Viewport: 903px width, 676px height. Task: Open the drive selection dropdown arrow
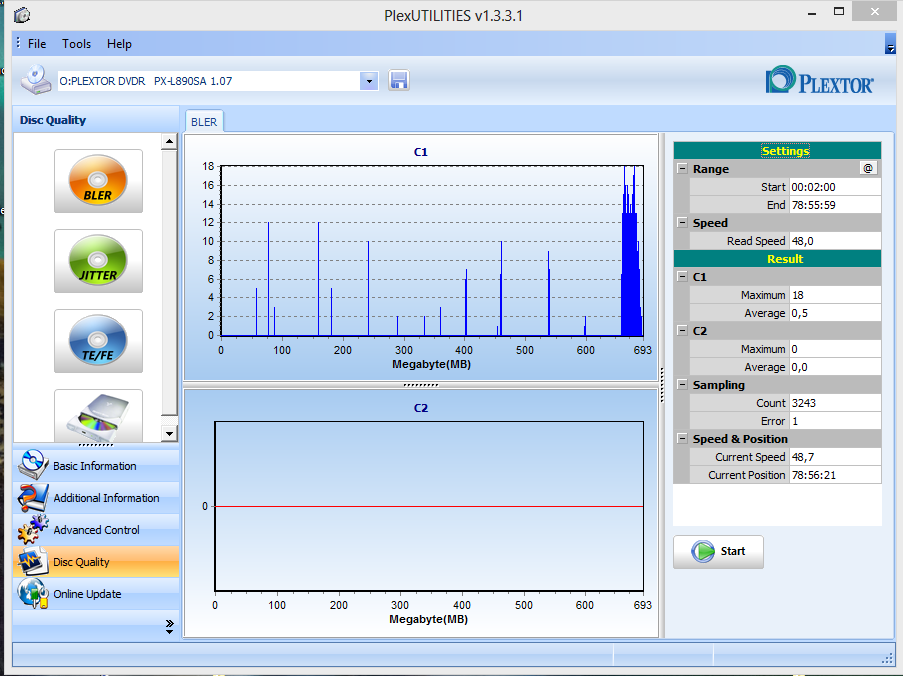369,81
